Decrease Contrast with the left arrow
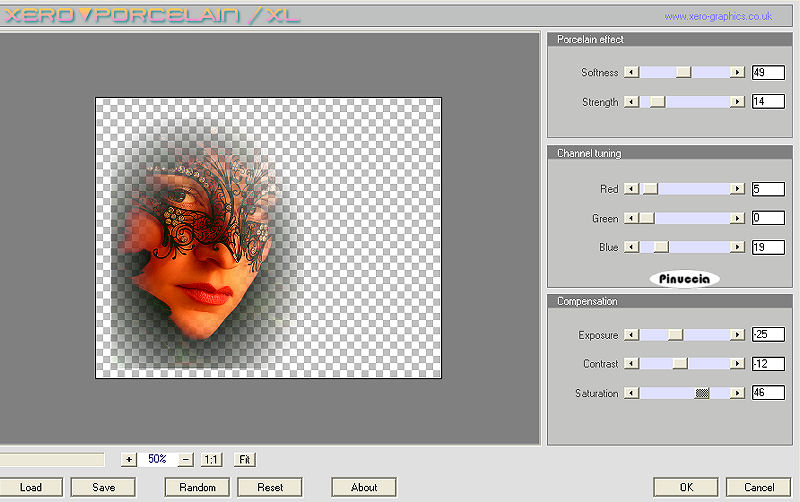Viewport: 800px width, 502px height. point(632,364)
